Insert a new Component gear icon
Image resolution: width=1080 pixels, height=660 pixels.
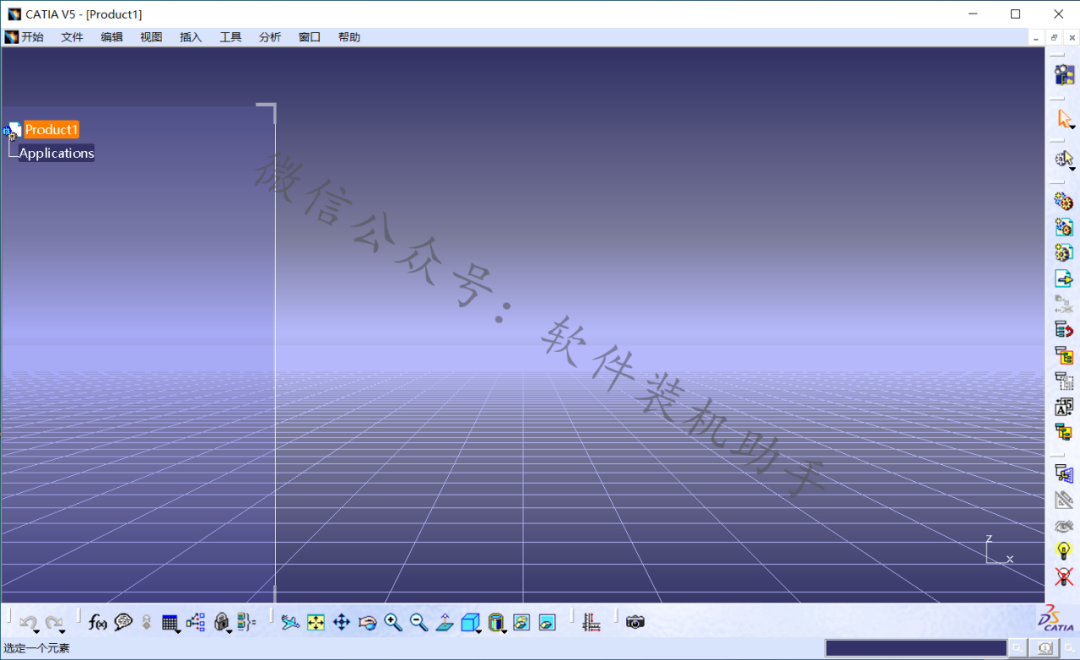(x=1063, y=201)
